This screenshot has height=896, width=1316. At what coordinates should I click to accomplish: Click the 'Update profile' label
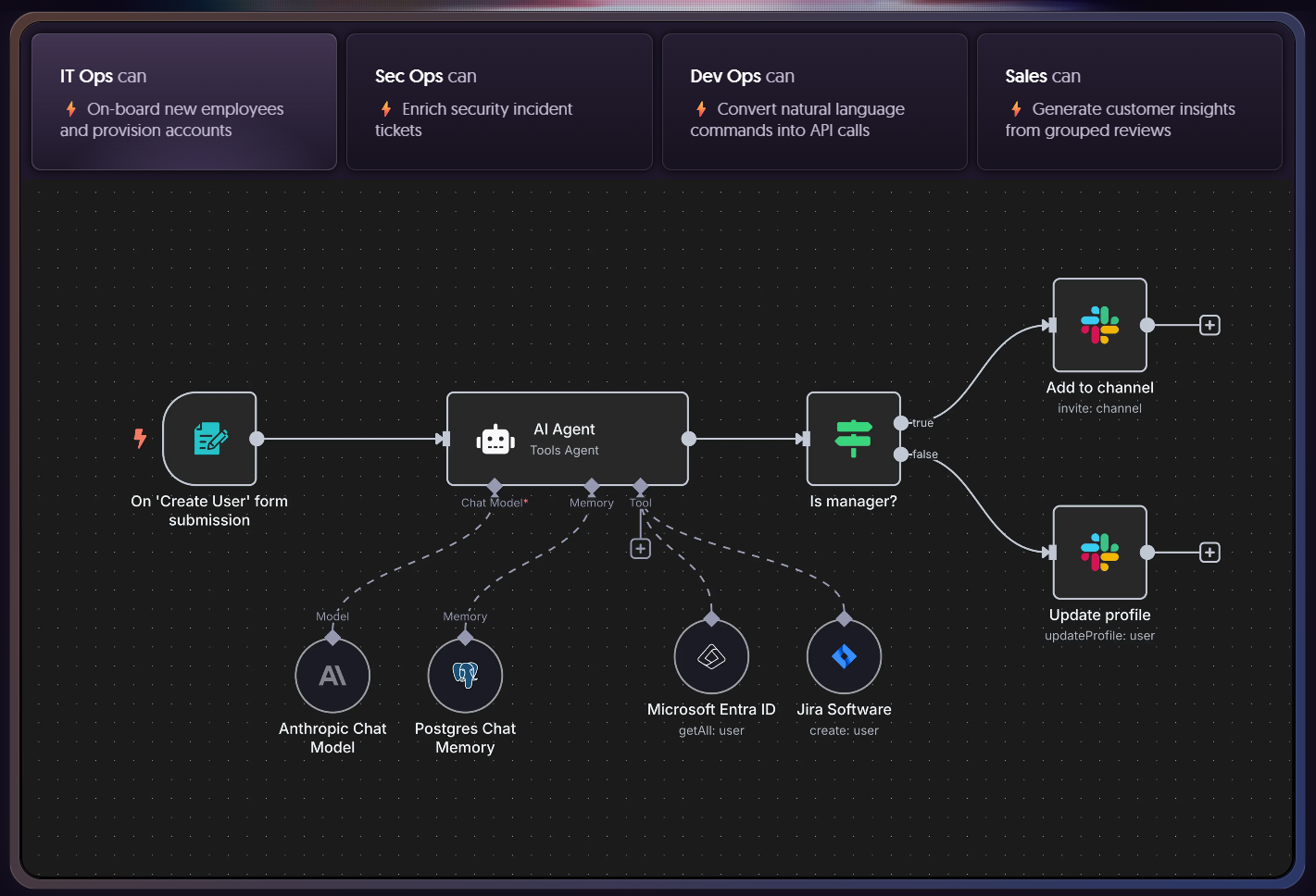[1099, 616]
